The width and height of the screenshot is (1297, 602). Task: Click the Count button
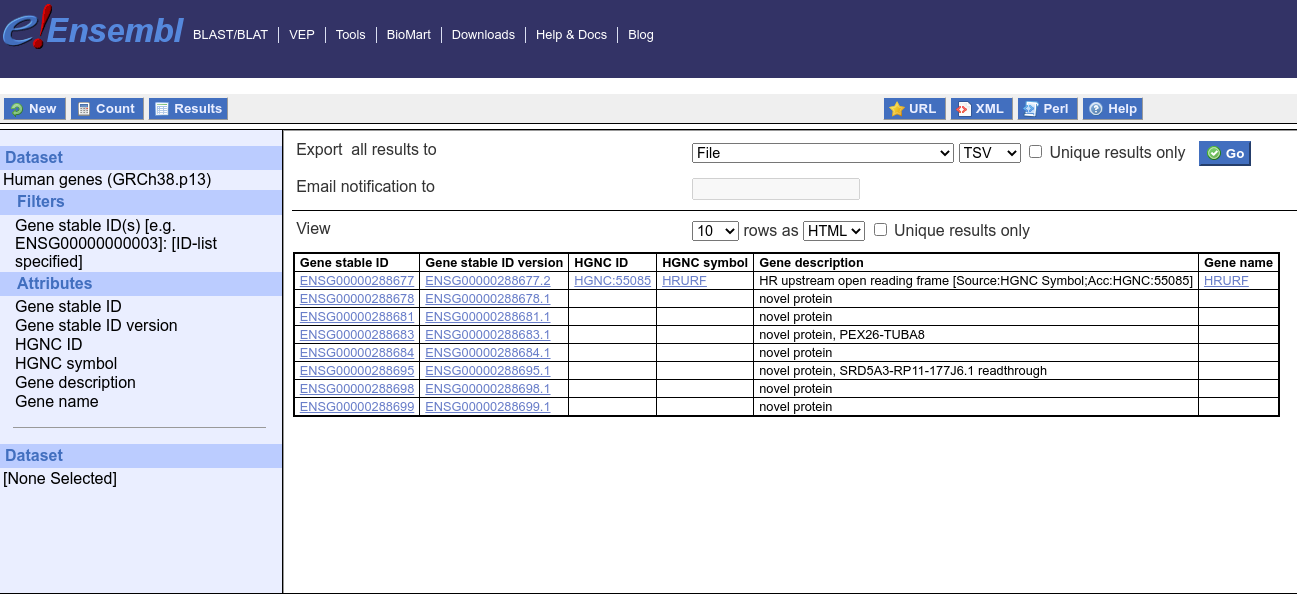107,109
